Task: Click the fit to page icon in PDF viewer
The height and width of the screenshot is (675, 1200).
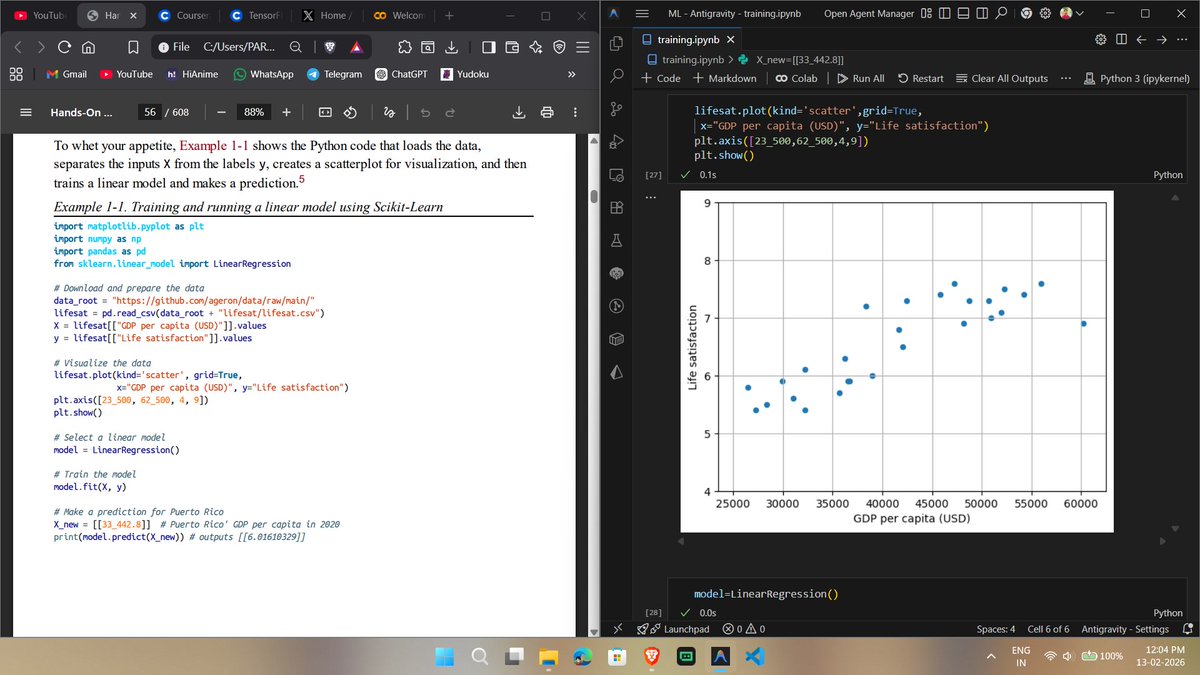Action: pyautogui.click(x=325, y=113)
